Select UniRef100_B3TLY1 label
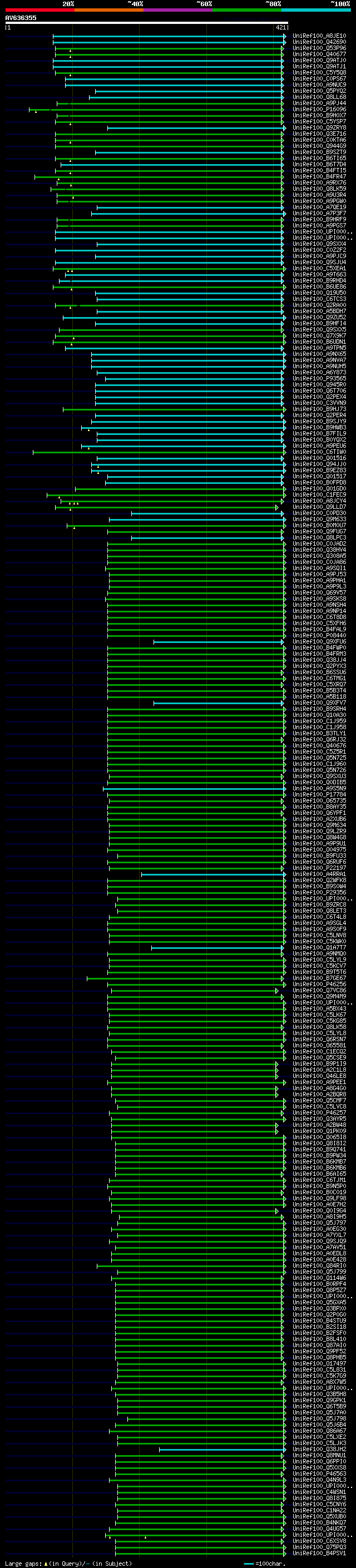 pyautogui.click(x=319, y=734)
